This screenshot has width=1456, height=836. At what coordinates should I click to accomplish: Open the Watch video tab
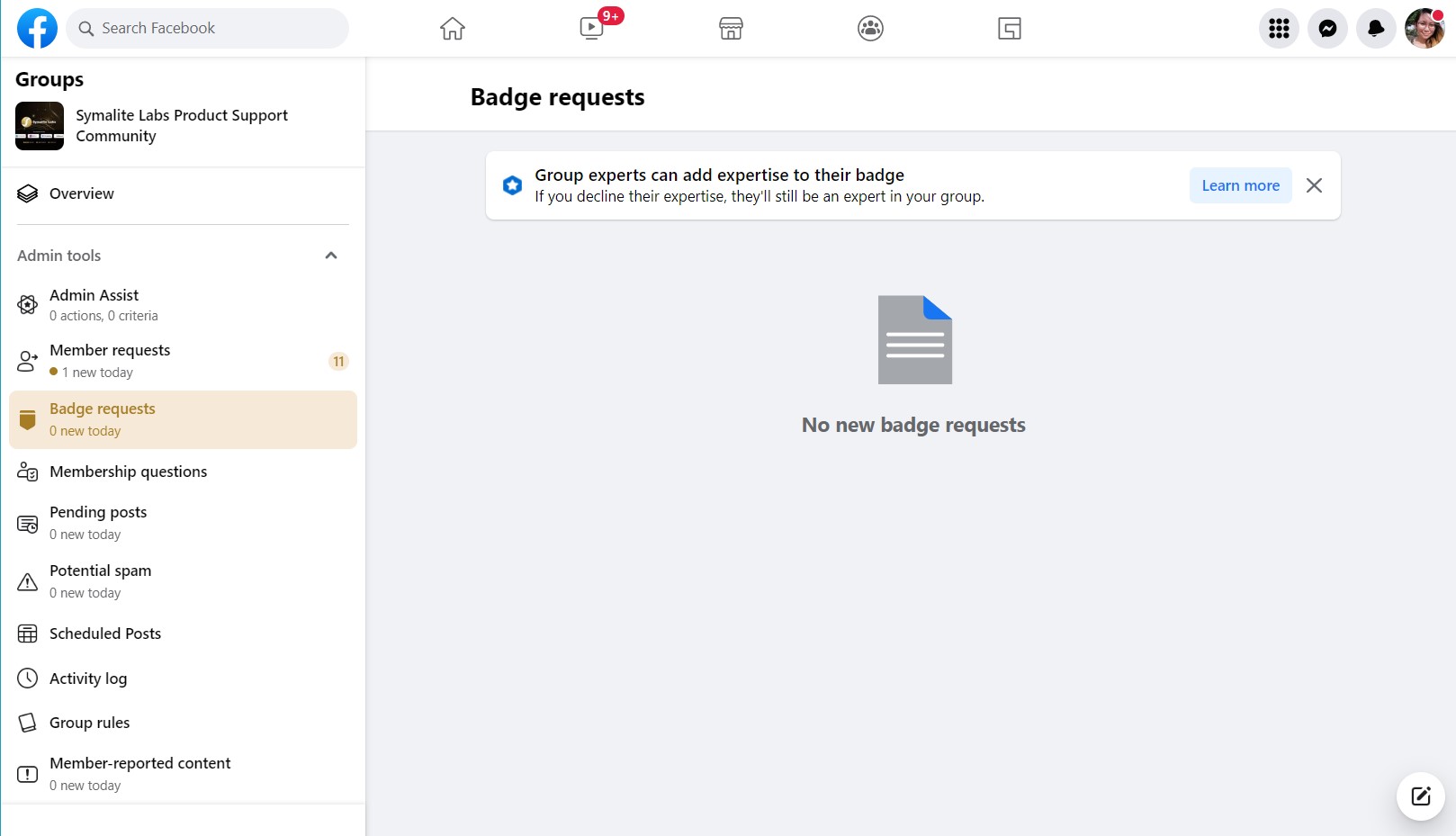coord(591,28)
